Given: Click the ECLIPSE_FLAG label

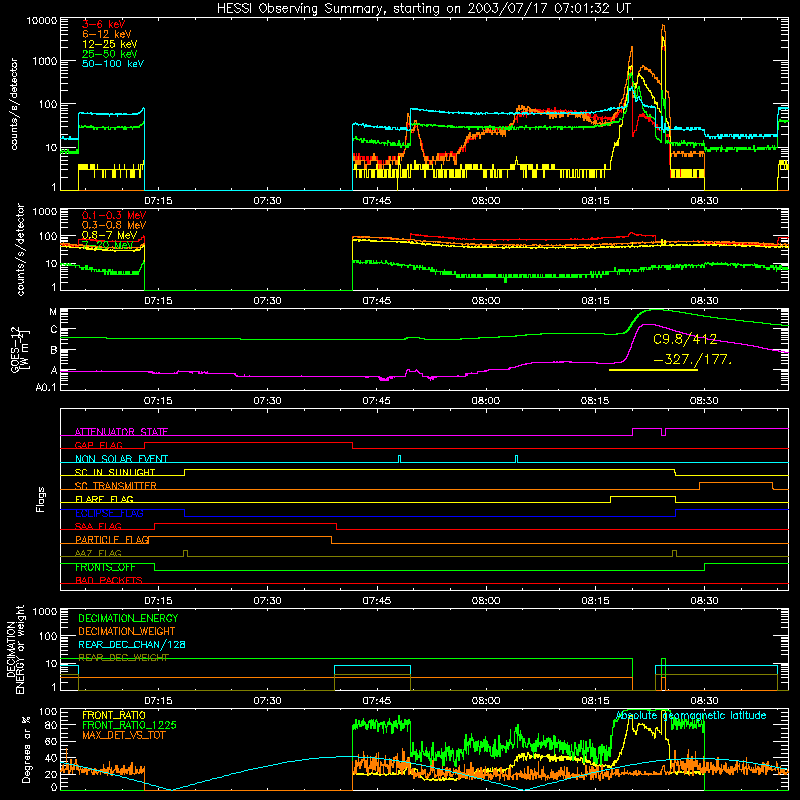Looking at the screenshot, I should tap(109, 513).
